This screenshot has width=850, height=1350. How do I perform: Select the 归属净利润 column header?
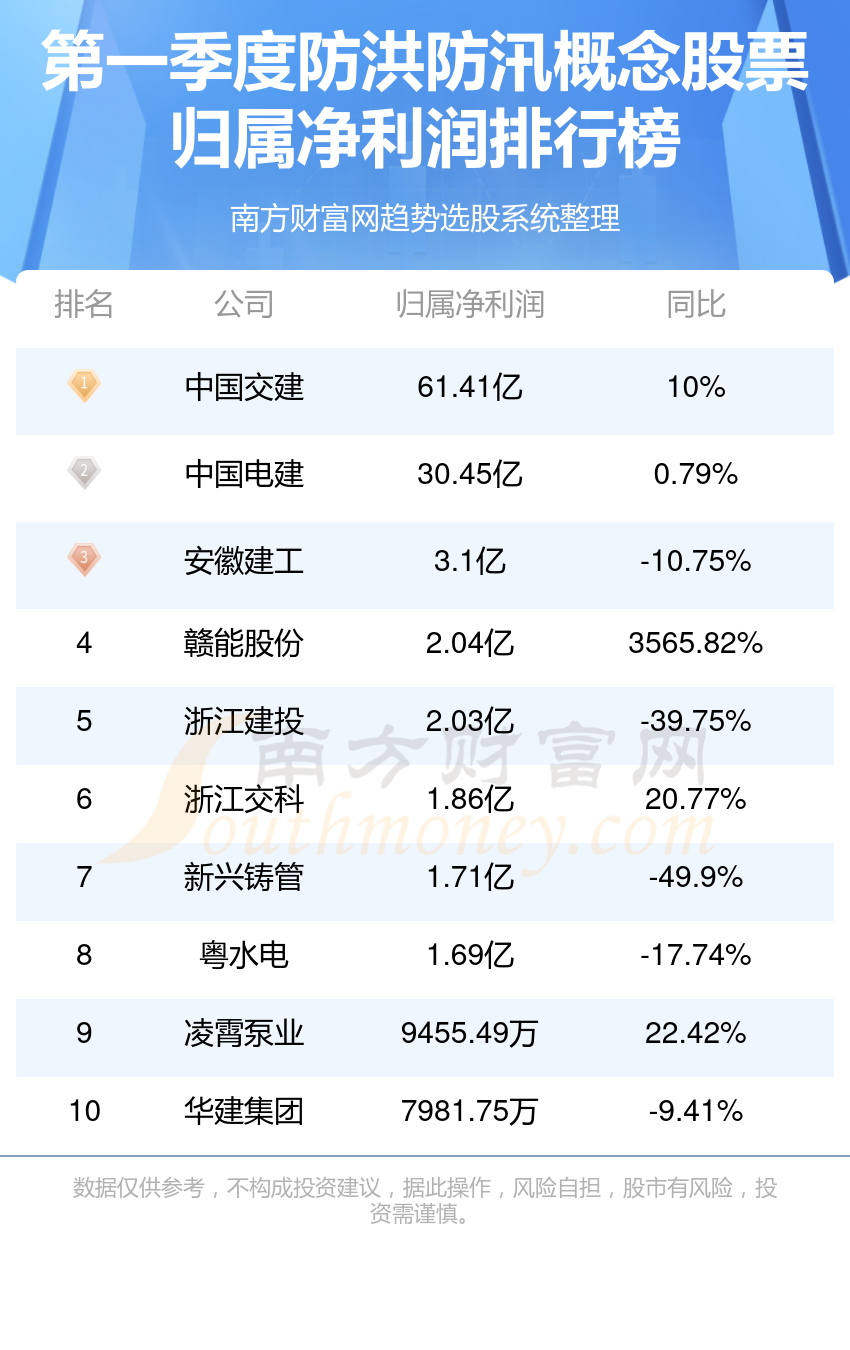point(470,303)
